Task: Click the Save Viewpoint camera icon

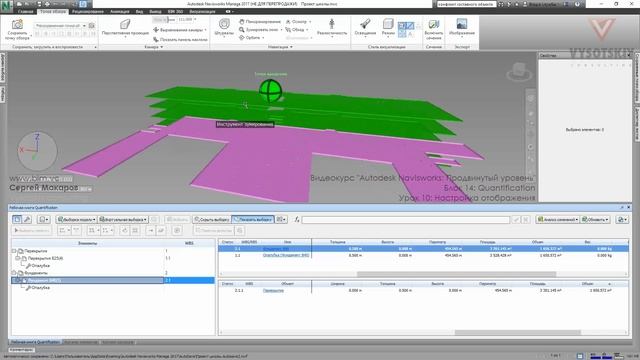Action: pos(17,24)
